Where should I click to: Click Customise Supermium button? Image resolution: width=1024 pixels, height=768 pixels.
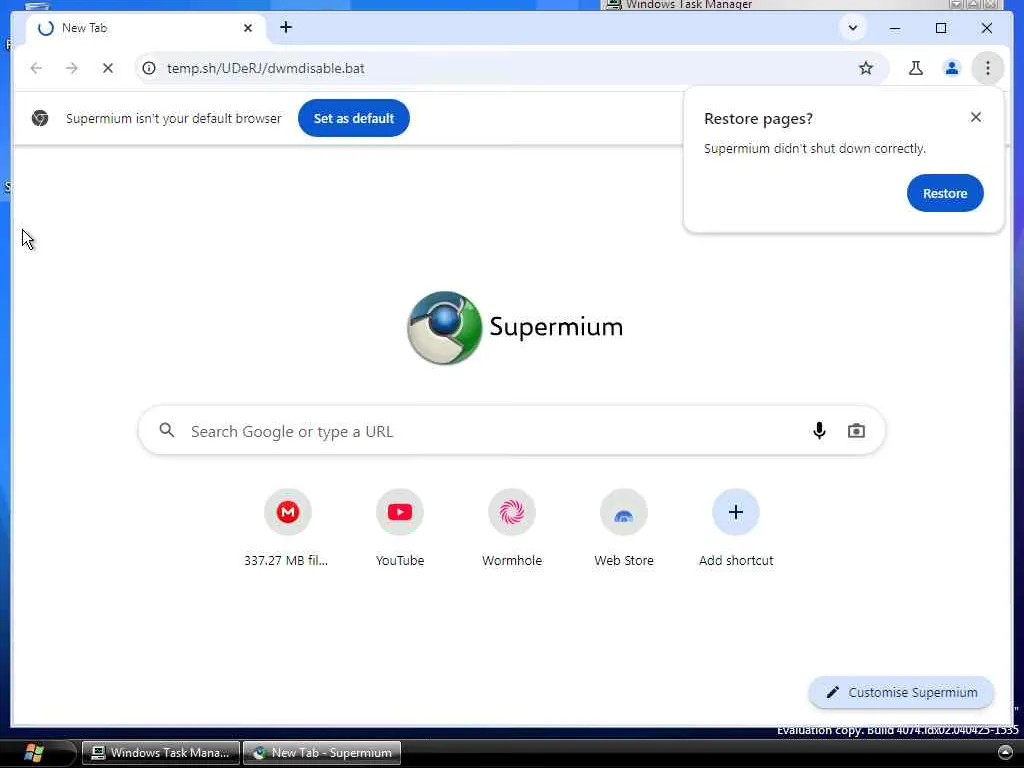tap(901, 692)
